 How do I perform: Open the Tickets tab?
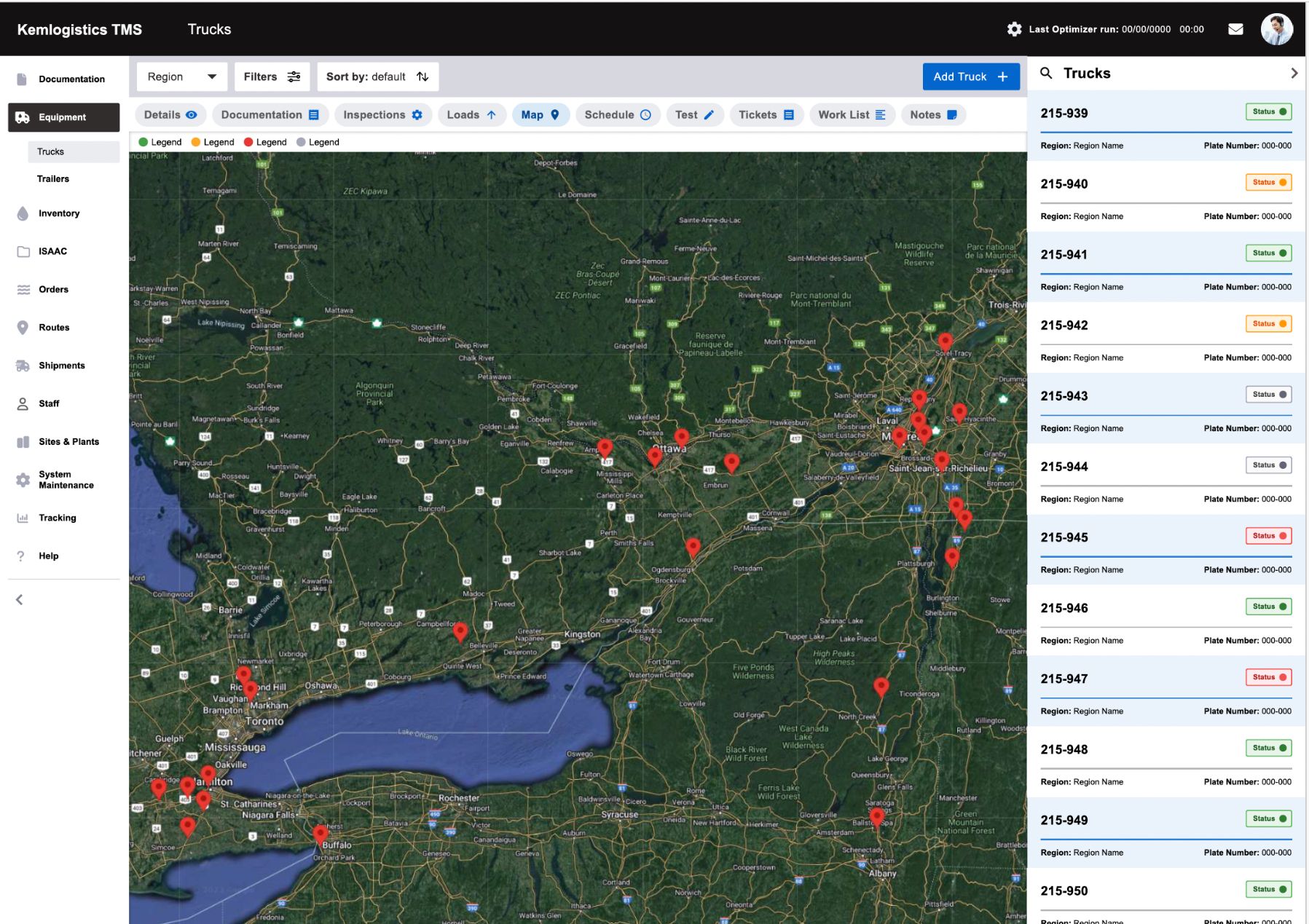(766, 115)
